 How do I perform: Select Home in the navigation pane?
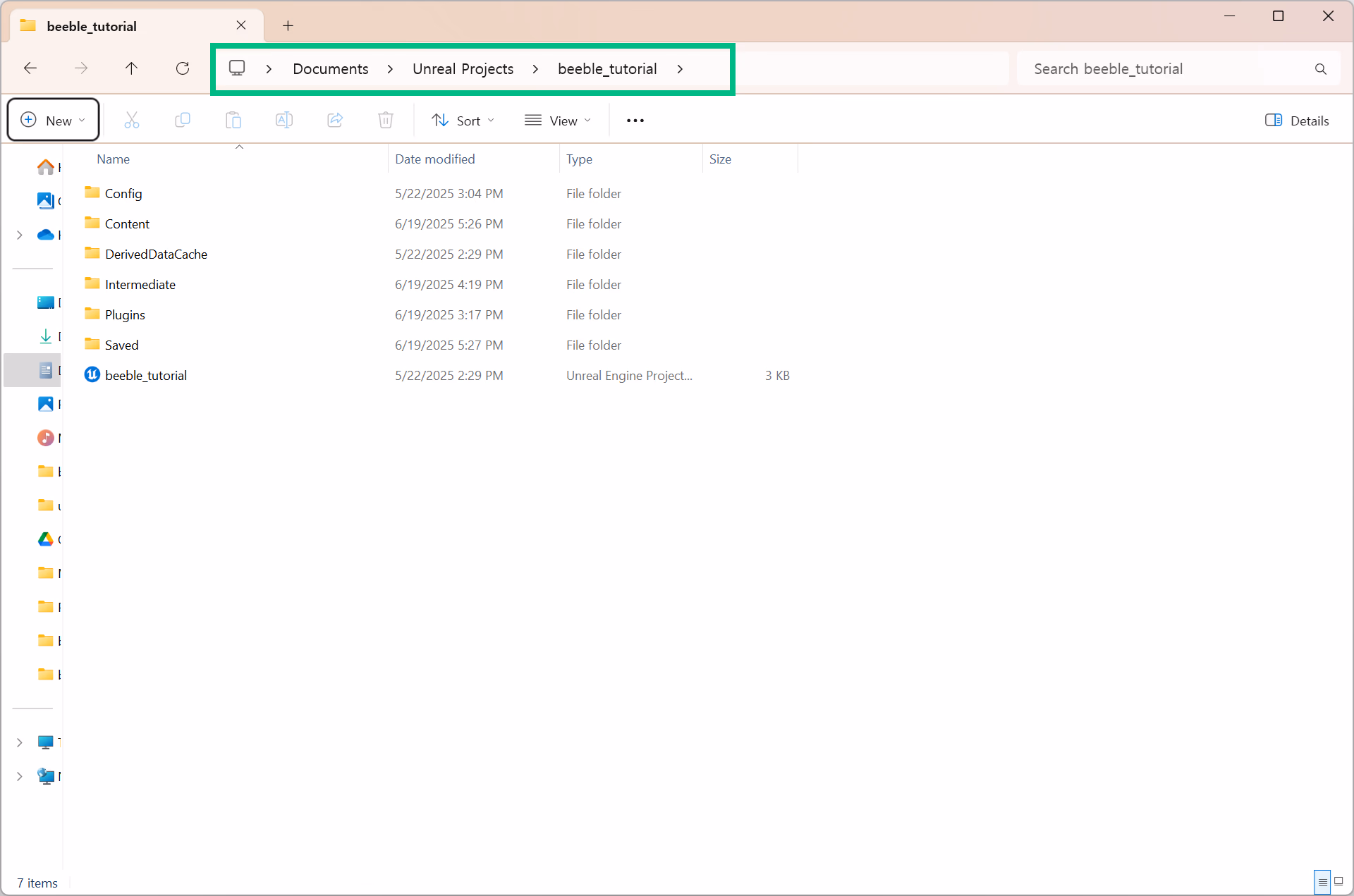(47, 167)
